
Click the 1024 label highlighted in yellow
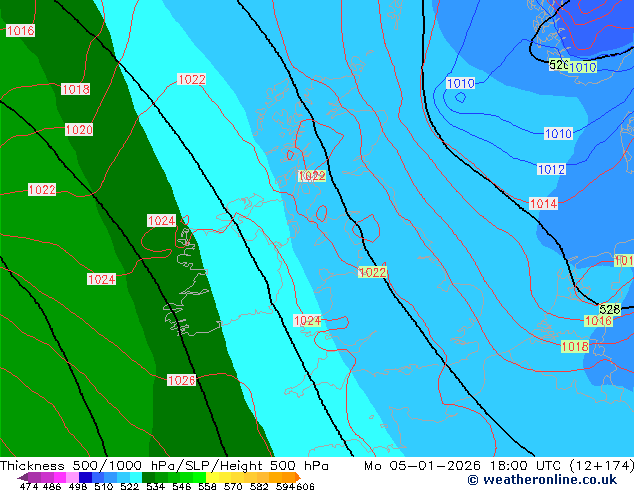(307, 321)
